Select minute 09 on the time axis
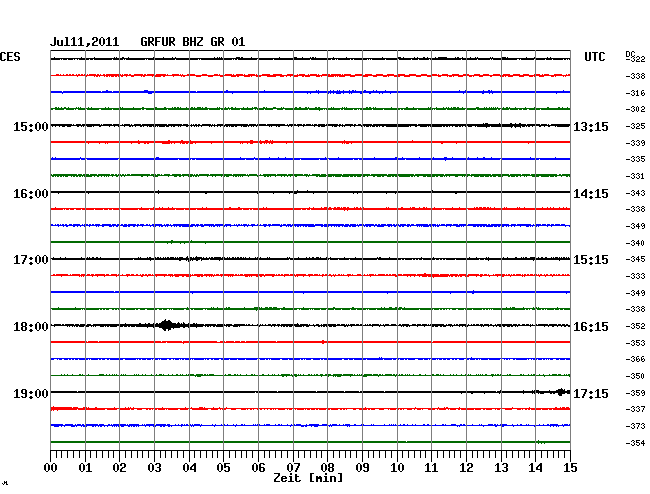 click(362, 468)
